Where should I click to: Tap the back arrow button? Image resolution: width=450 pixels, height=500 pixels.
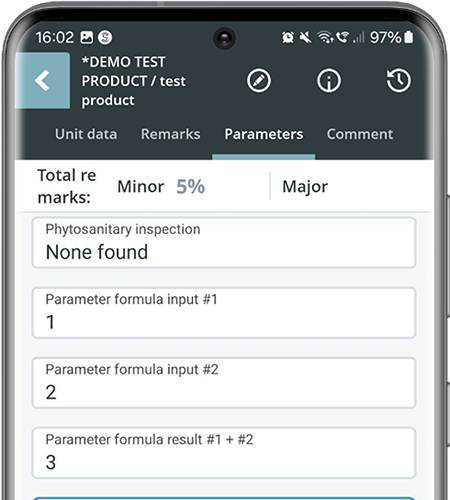pos(43,80)
